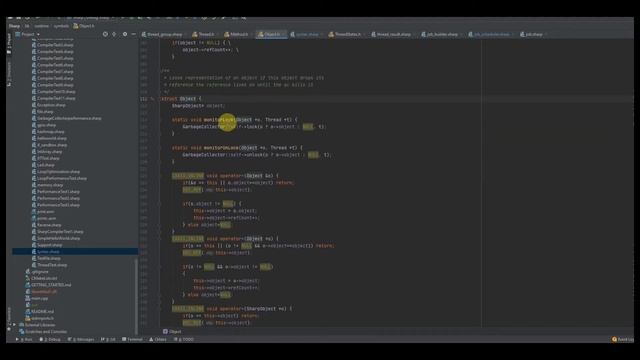Select hashmap.sharp in project tree
Image resolution: width=640 pixels, height=360 pixels.
tap(51, 132)
